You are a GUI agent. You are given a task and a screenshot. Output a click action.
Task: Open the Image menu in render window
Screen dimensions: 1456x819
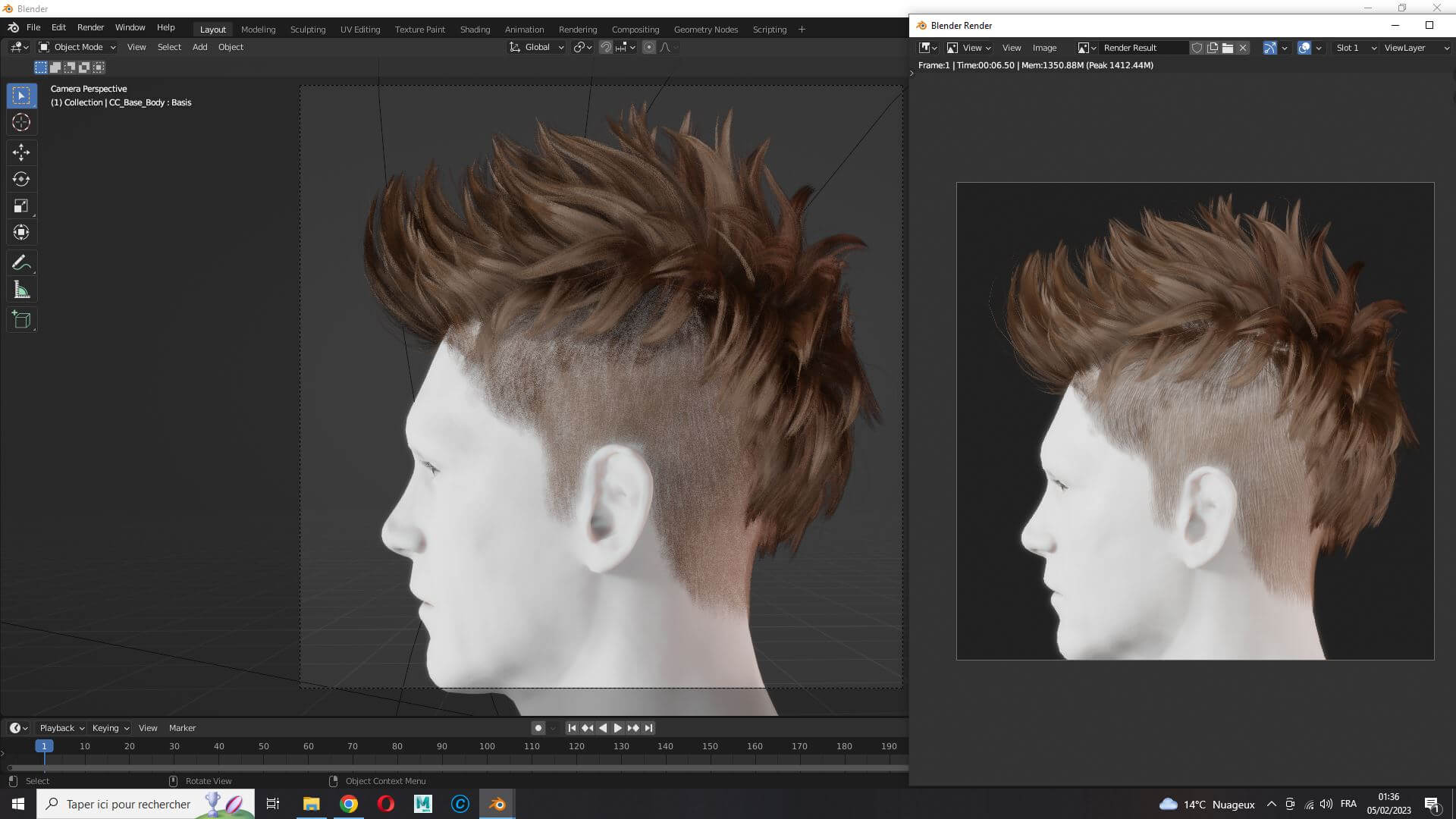coord(1044,48)
